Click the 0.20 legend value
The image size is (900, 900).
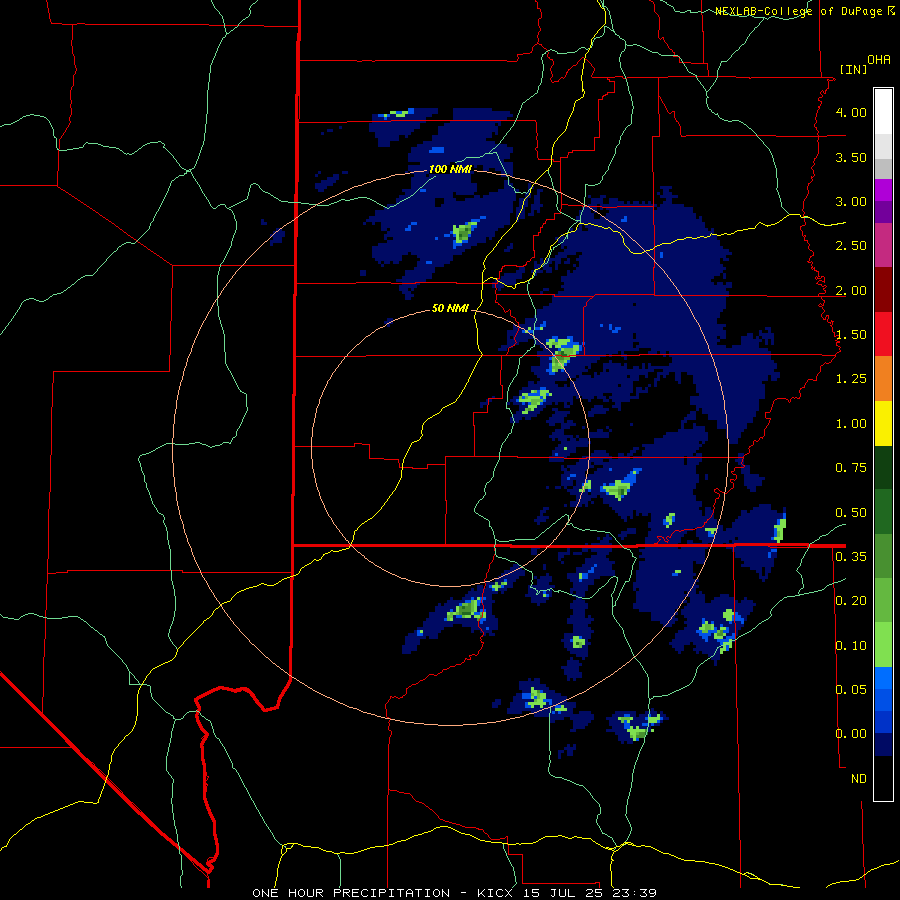pyautogui.click(x=851, y=601)
